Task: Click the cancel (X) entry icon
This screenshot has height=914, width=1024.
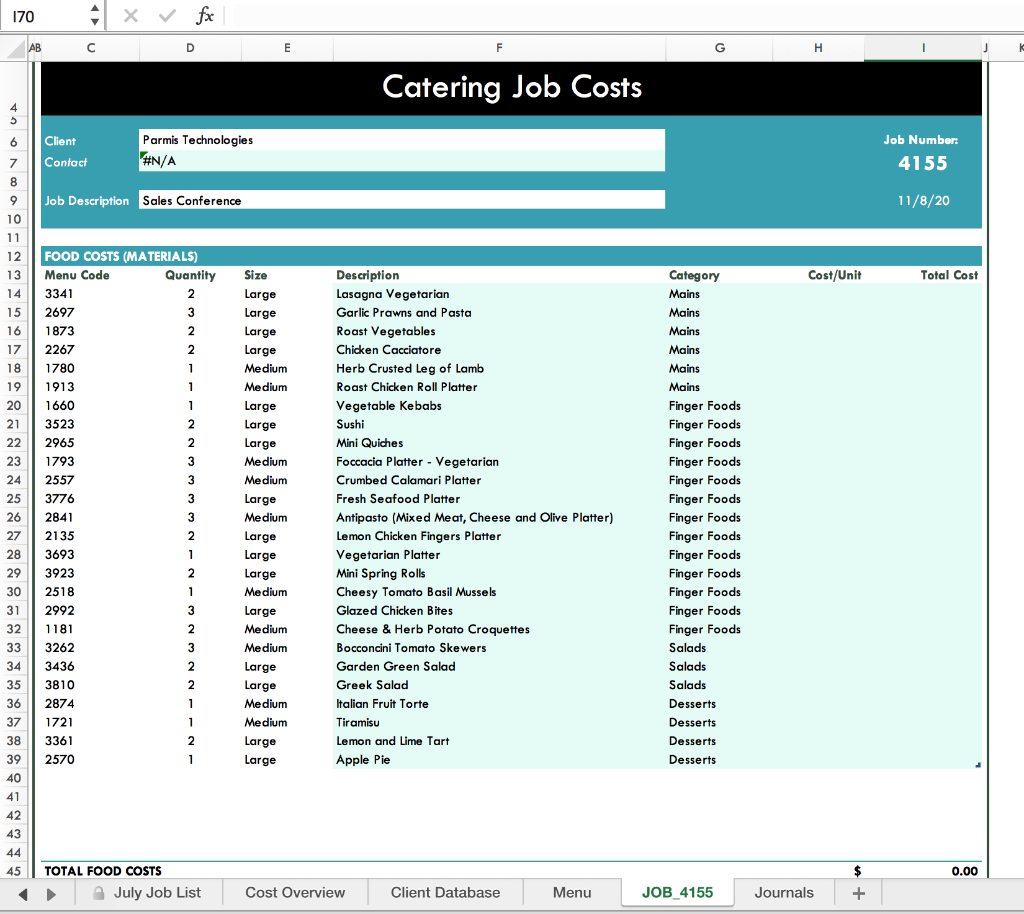Action: click(x=129, y=15)
